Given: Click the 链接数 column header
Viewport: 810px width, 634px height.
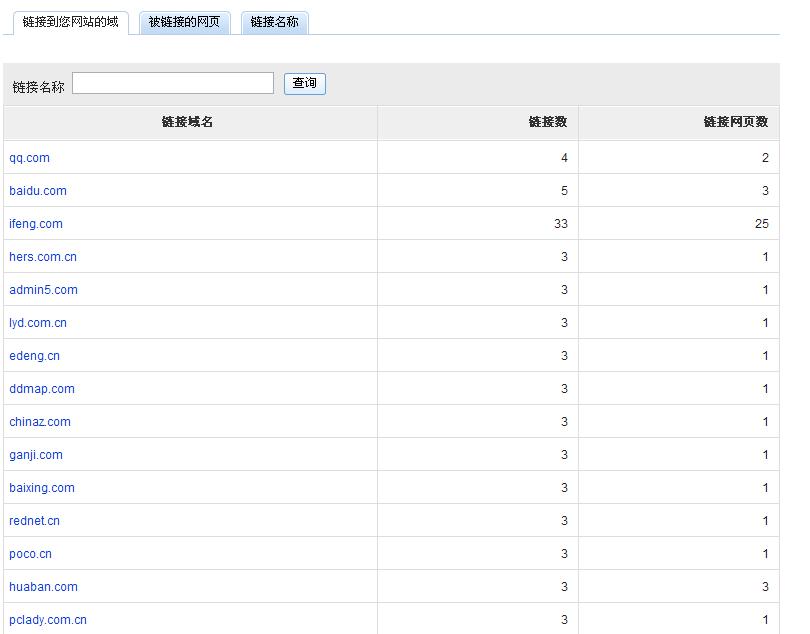Looking at the screenshot, I should 547,122.
